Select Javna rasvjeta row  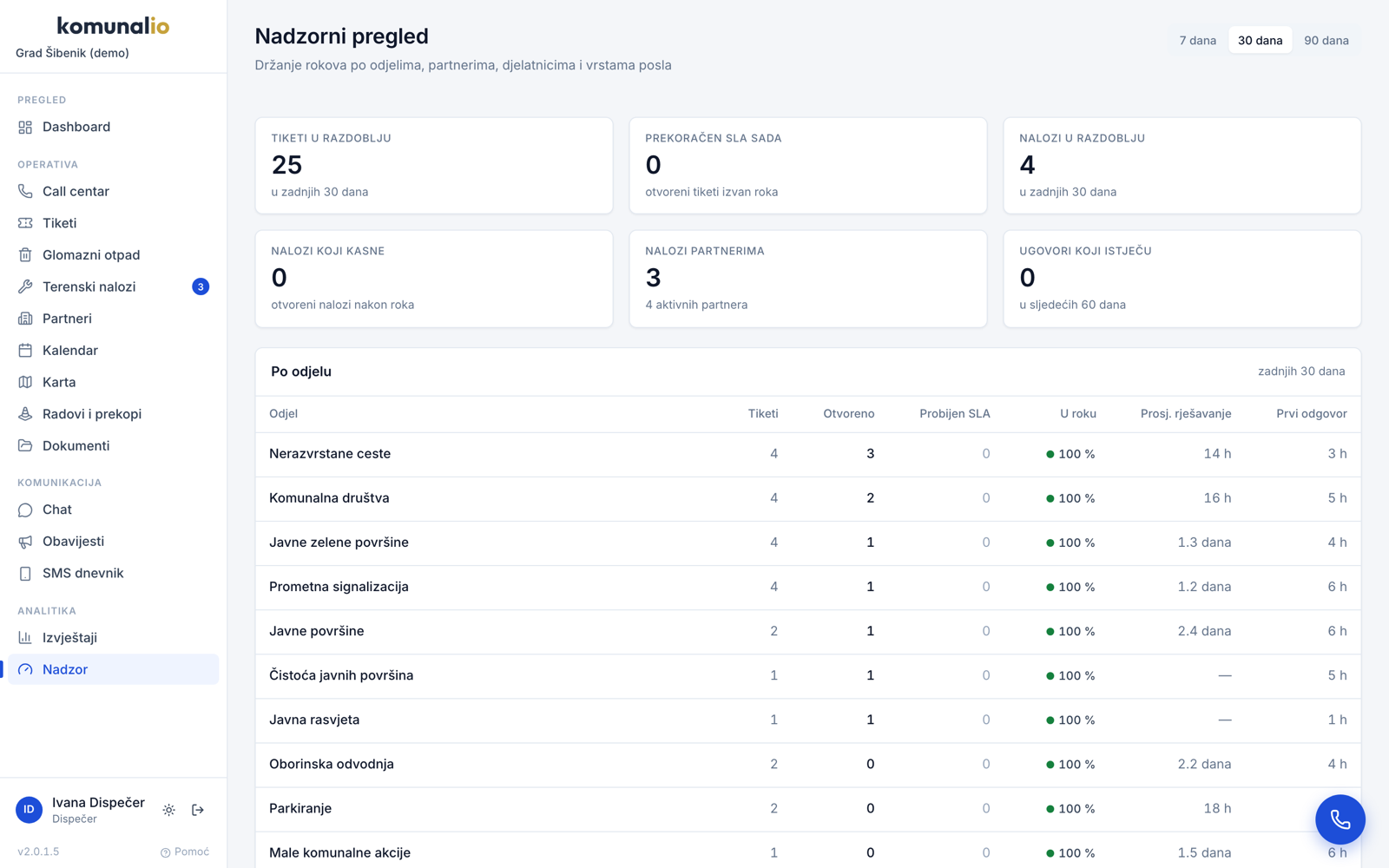point(808,720)
